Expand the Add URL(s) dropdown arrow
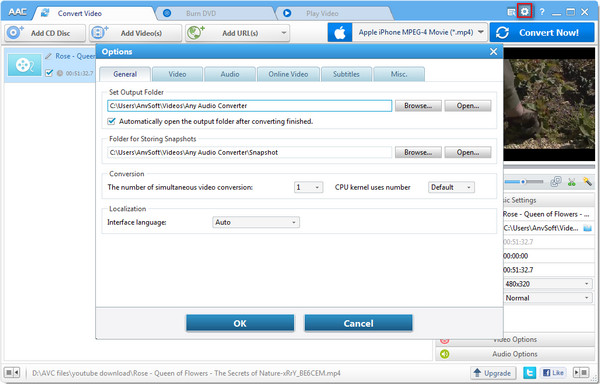The width and height of the screenshot is (600, 384). [x=284, y=33]
